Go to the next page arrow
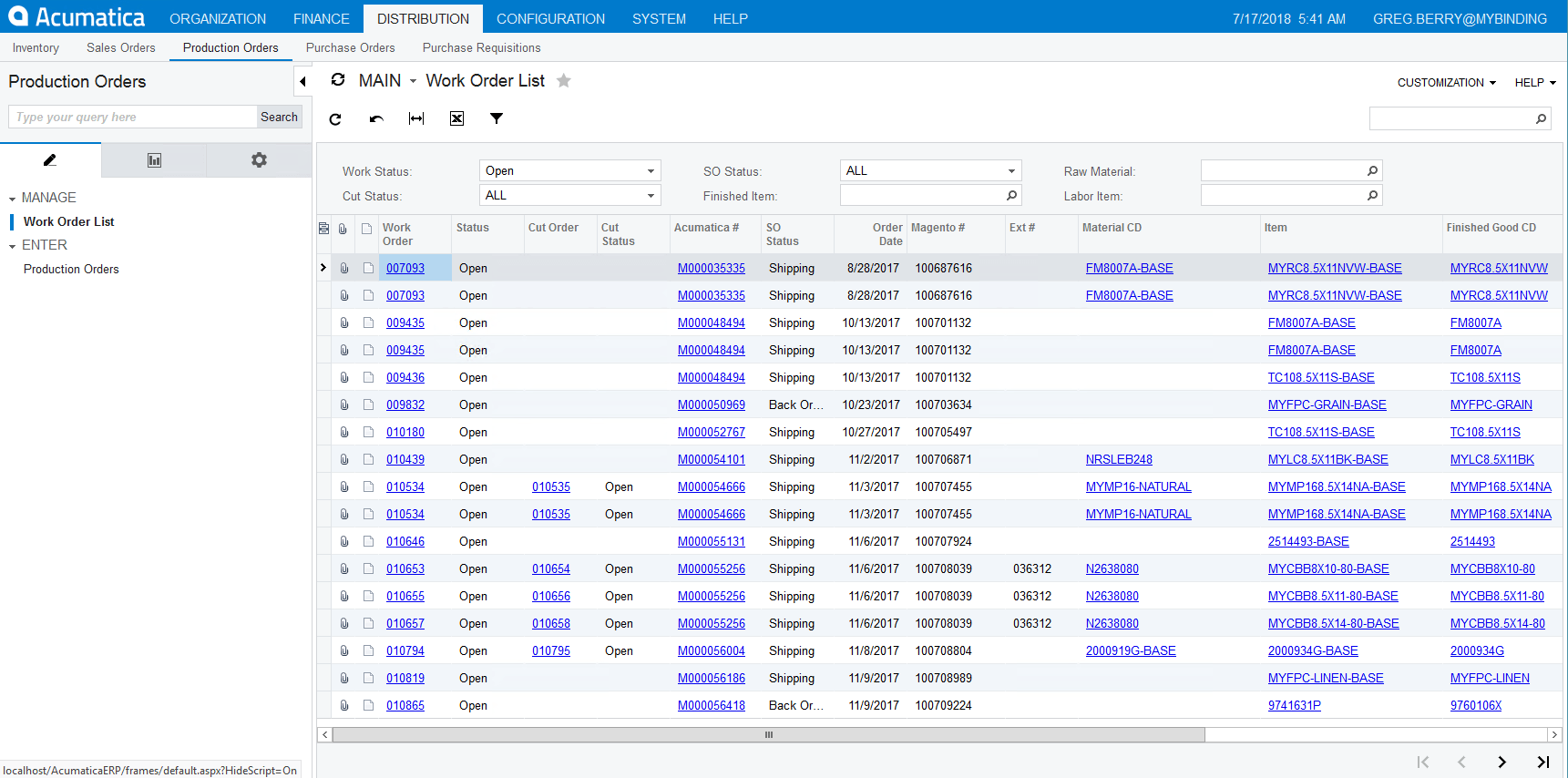Image resolution: width=1568 pixels, height=778 pixels. pos(1501,763)
